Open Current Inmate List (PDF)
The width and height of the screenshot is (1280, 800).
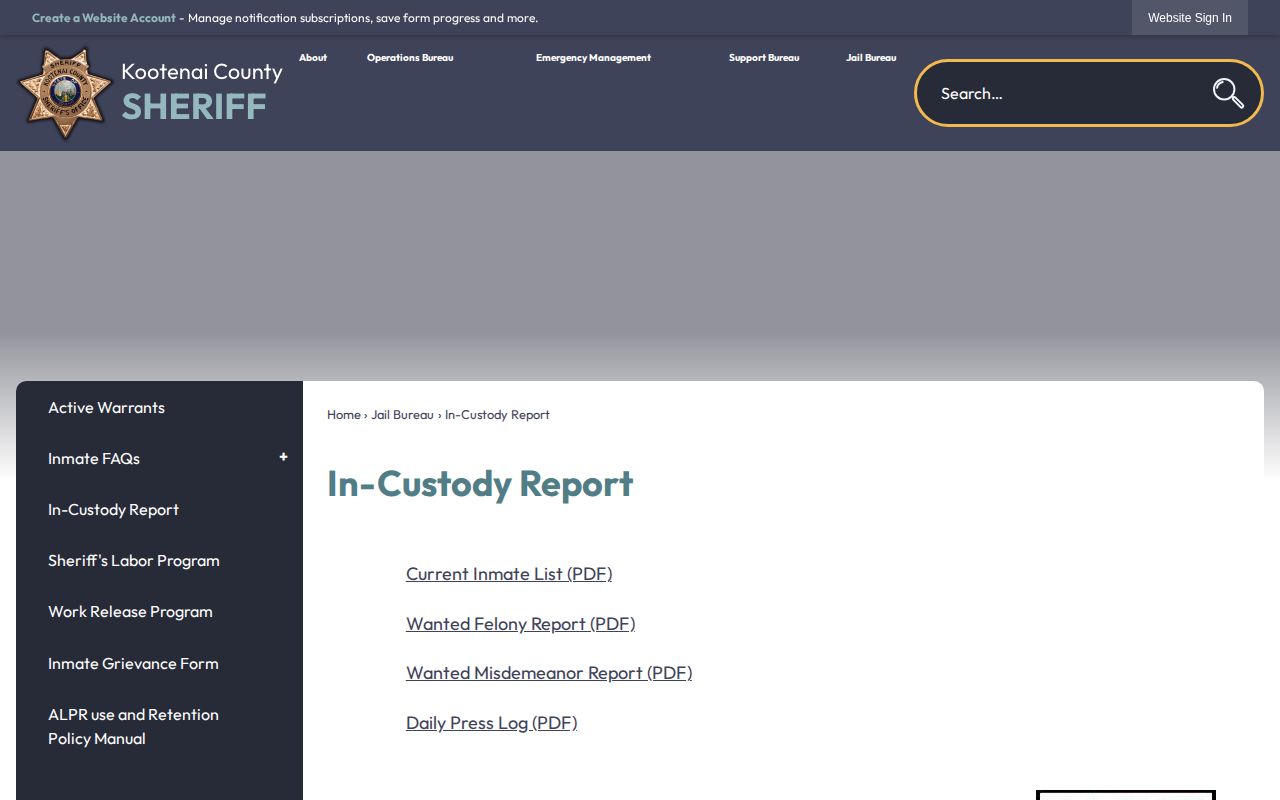tap(509, 574)
